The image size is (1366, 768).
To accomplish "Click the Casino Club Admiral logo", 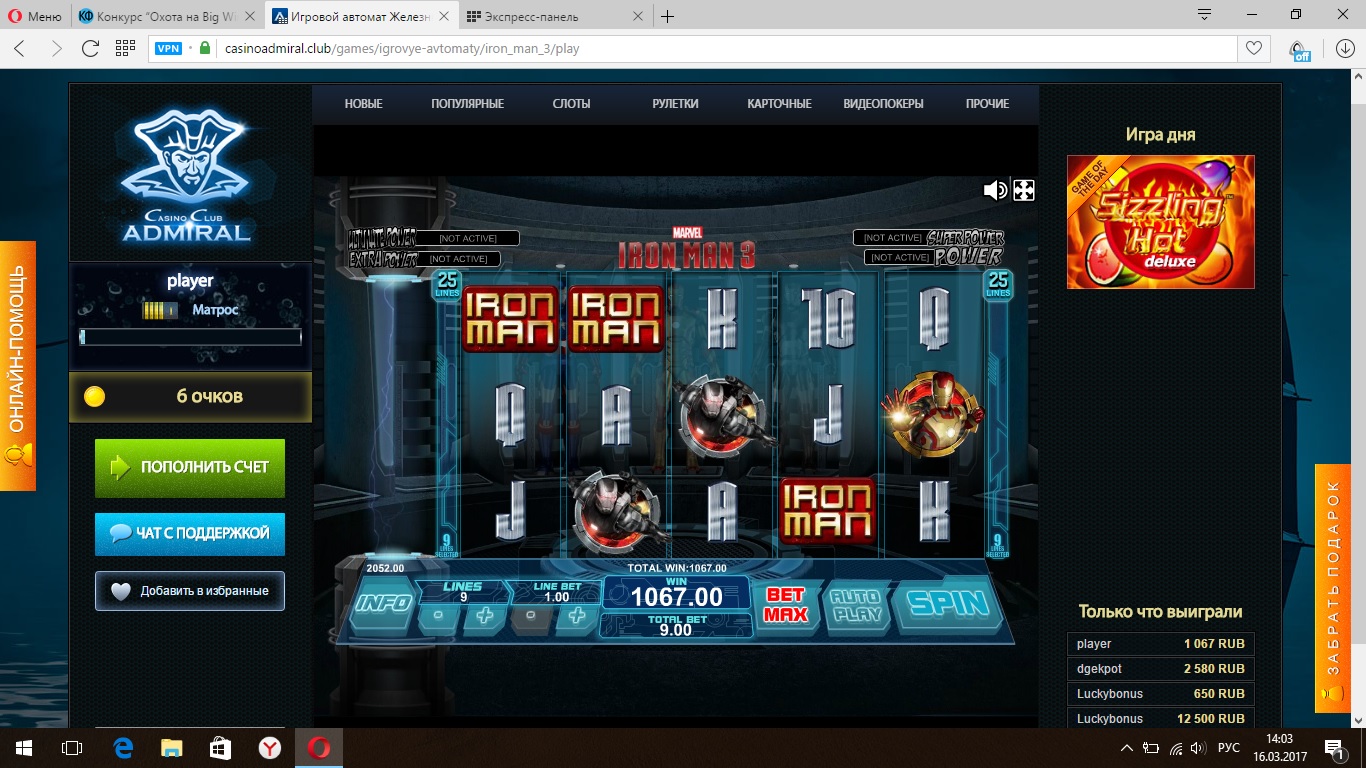I will click(x=185, y=175).
